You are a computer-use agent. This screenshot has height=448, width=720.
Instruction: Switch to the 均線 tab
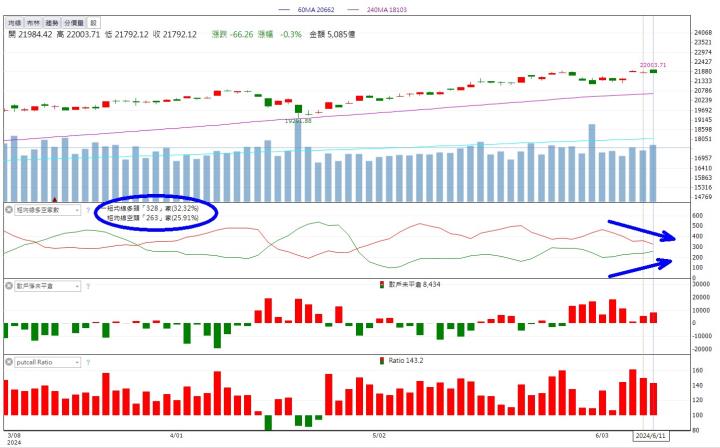point(15,22)
